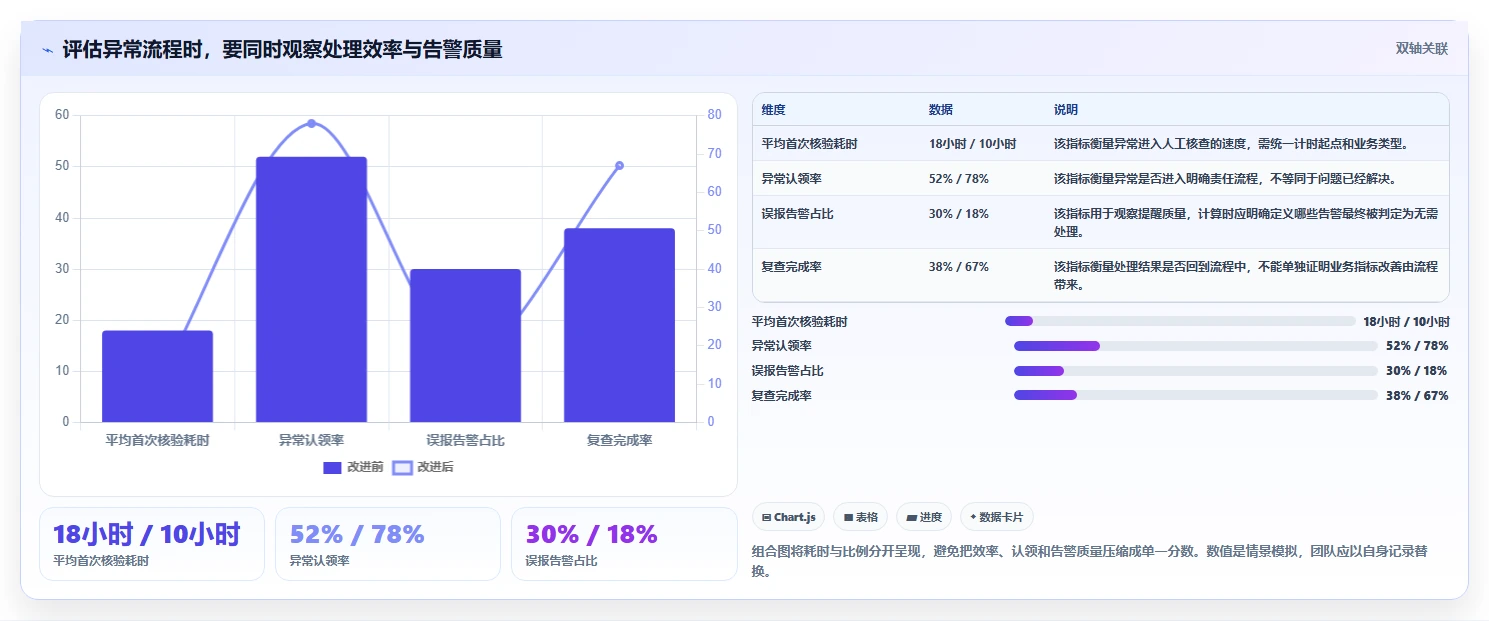Click the line point above 异常认领率 bar
The width and height of the screenshot is (1489, 621).
(311, 123)
